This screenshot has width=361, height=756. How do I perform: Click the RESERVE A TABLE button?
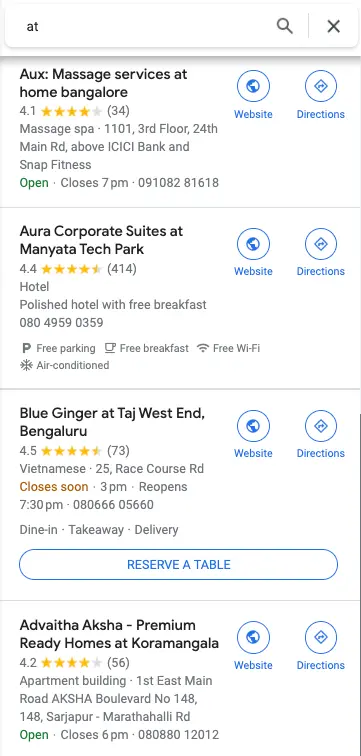click(x=178, y=564)
